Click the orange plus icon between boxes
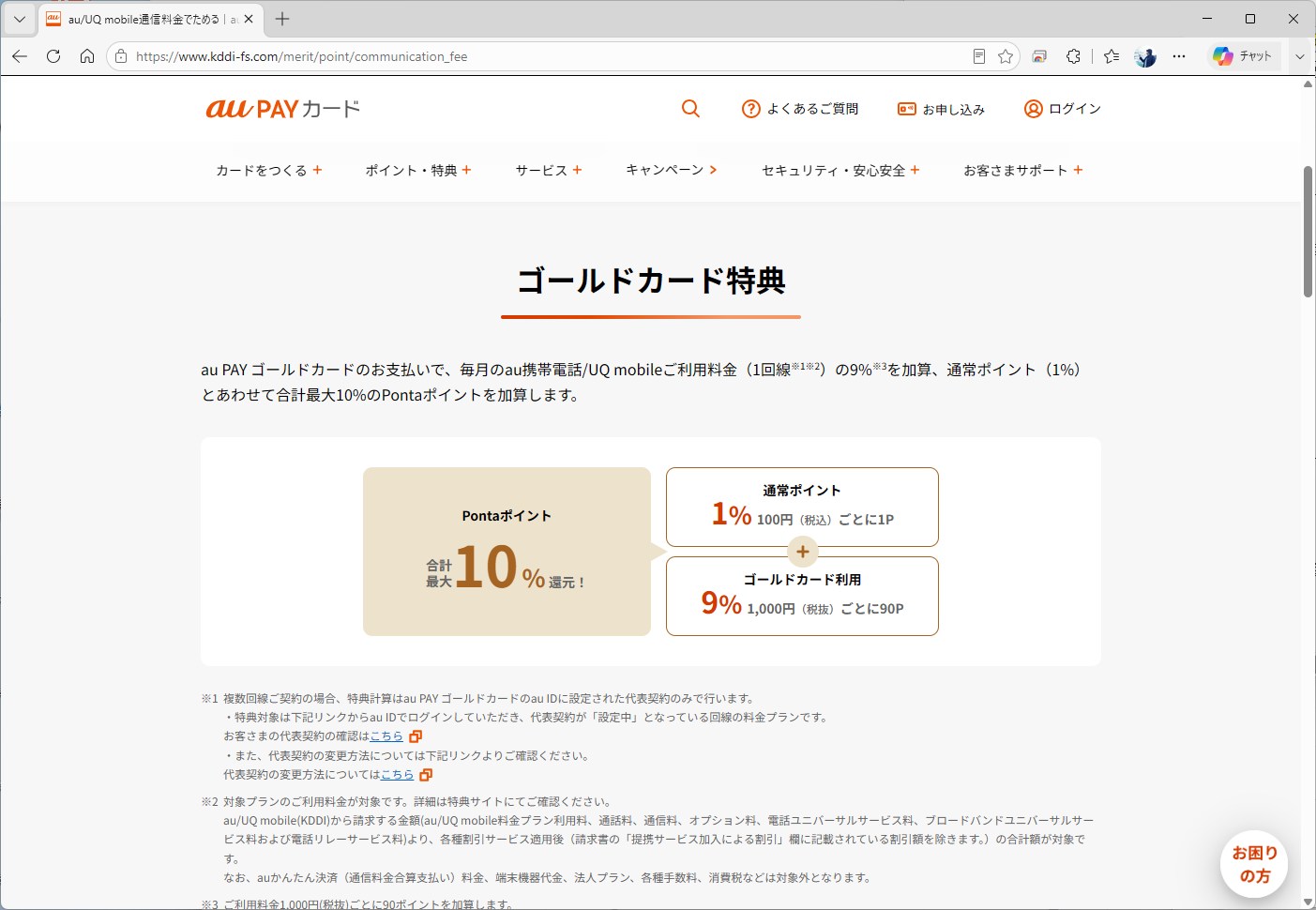The height and width of the screenshot is (910, 1316). [x=803, y=552]
